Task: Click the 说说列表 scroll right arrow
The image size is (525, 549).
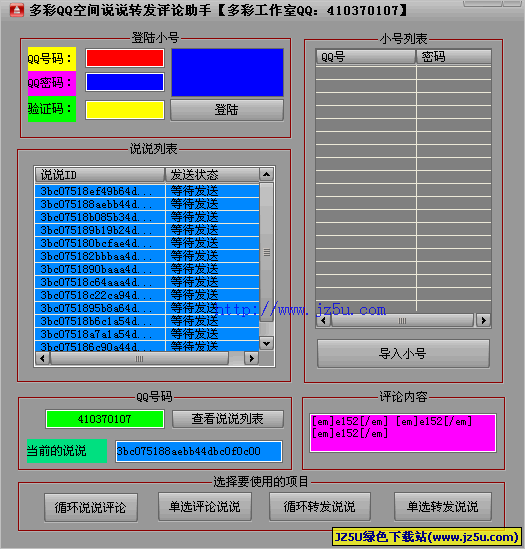Action: [x=251, y=359]
